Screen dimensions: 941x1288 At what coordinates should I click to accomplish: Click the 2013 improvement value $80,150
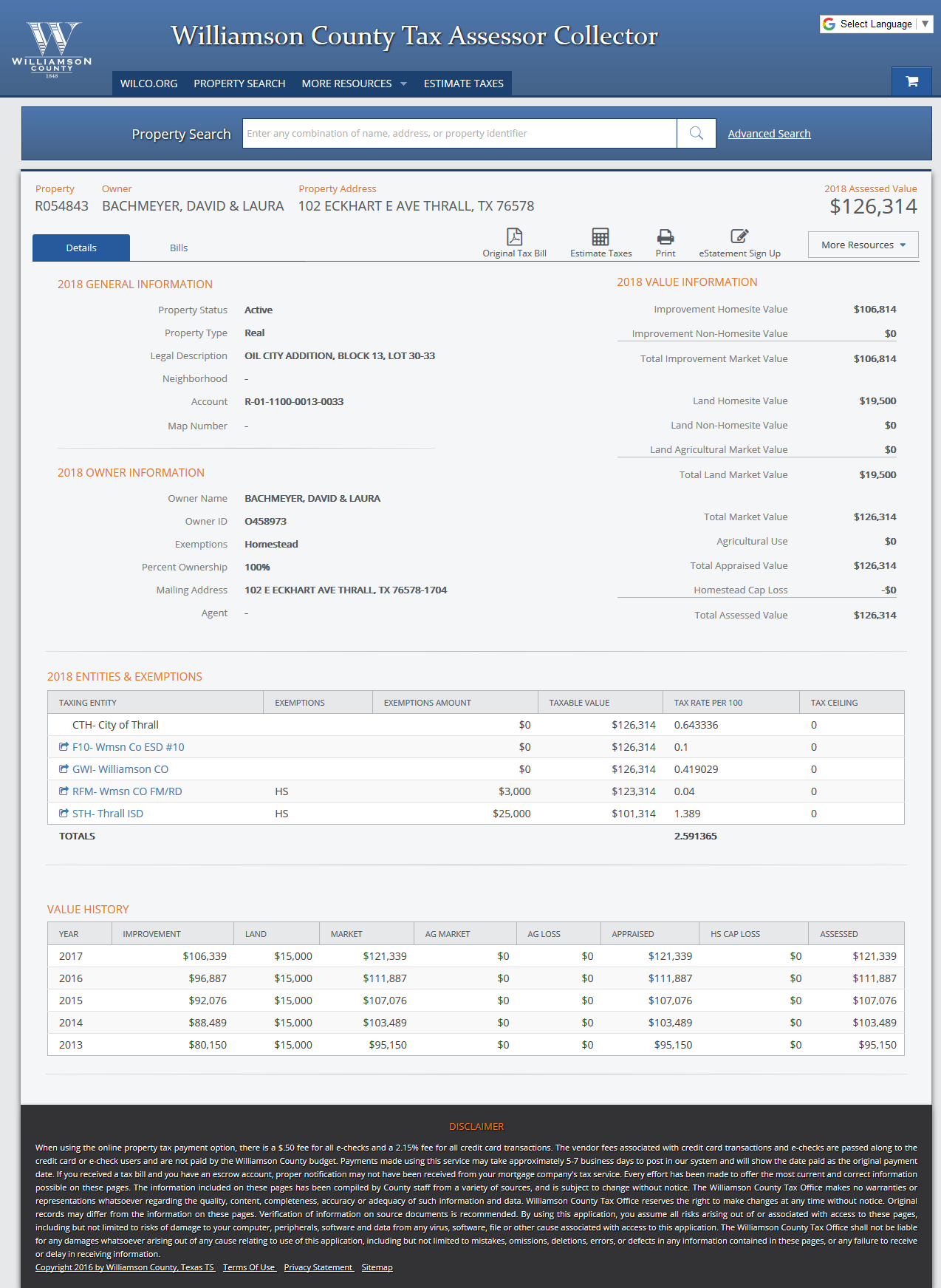click(x=208, y=1045)
